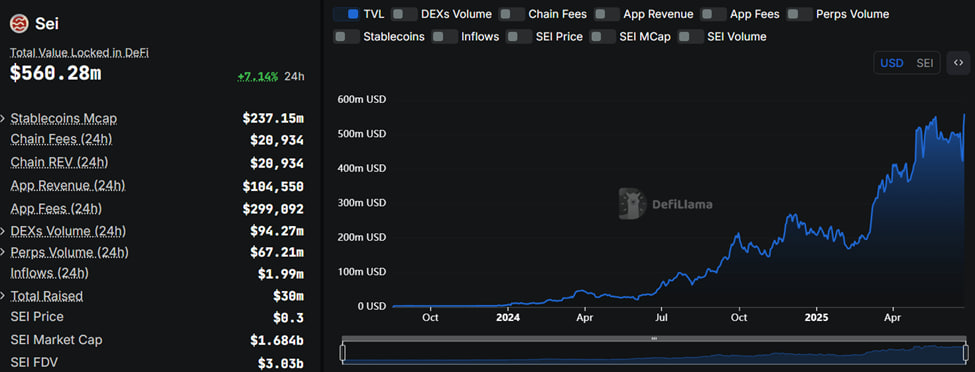Screen dimensions: 975x372
Task: Click the range slider top drag bar
Action: pyautogui.click(x=654, y=339)
